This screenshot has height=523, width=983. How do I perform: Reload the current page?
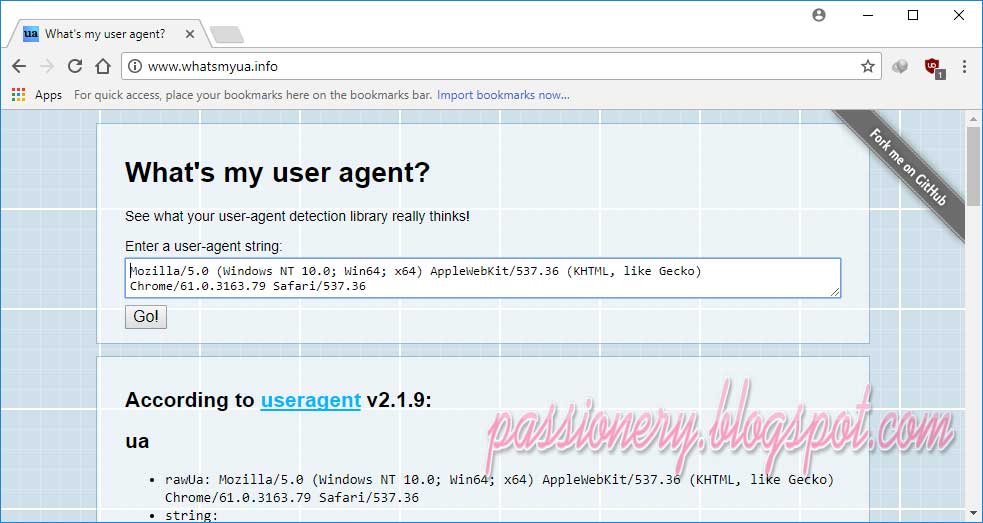(75, 66)
